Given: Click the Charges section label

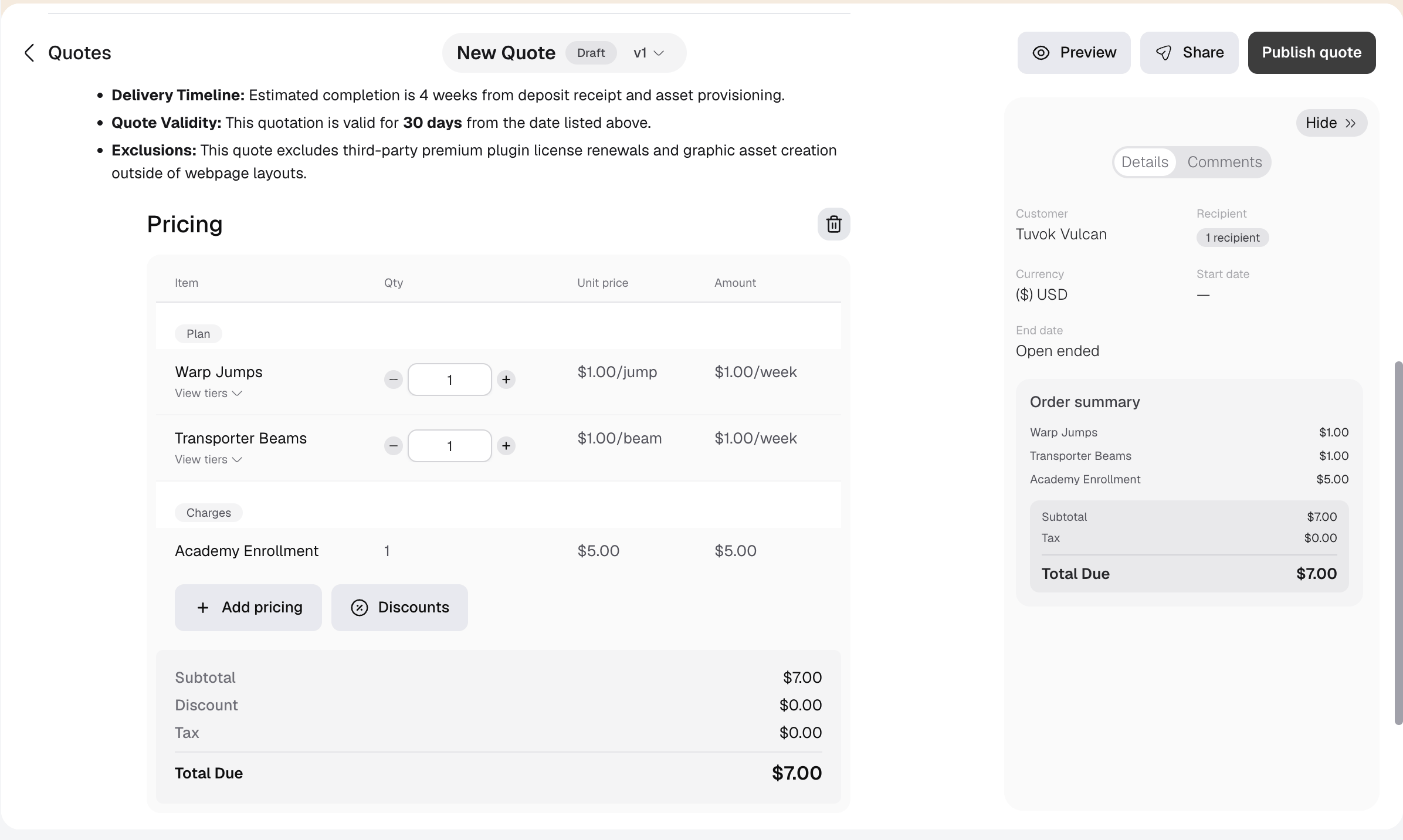Looking at the screenshot, I should (208, 513).
